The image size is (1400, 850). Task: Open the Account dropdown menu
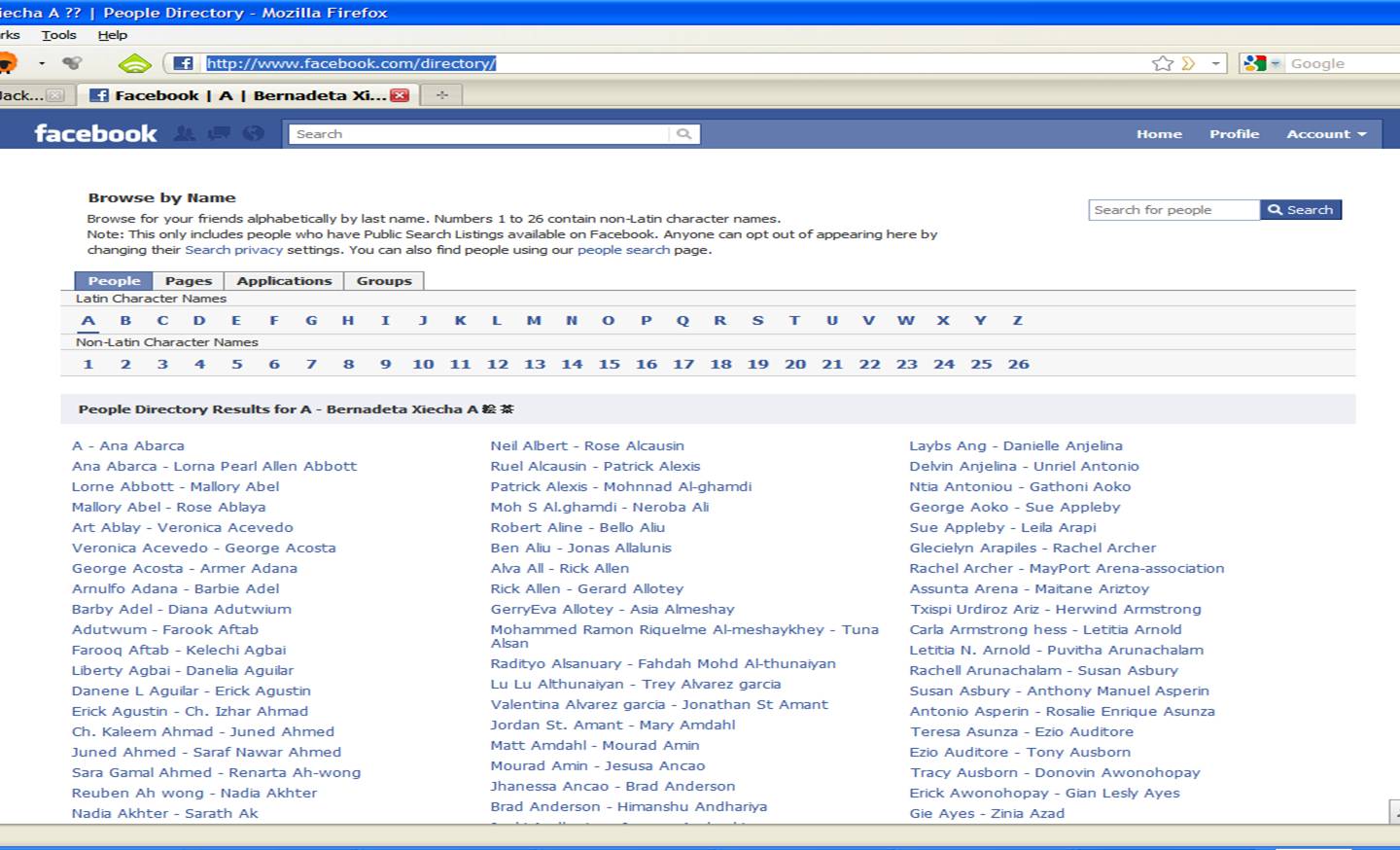[1324, 133]
